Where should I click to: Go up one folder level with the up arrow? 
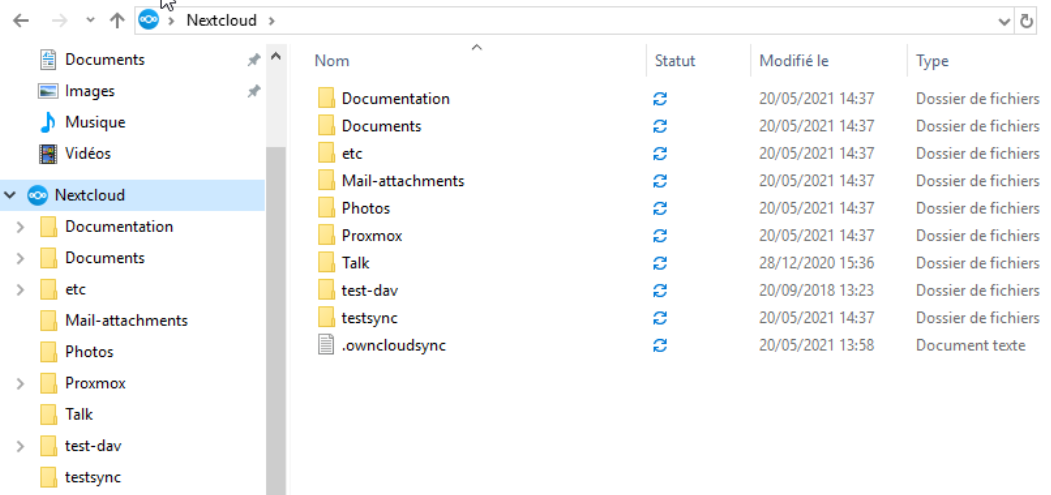click(117, 20)
